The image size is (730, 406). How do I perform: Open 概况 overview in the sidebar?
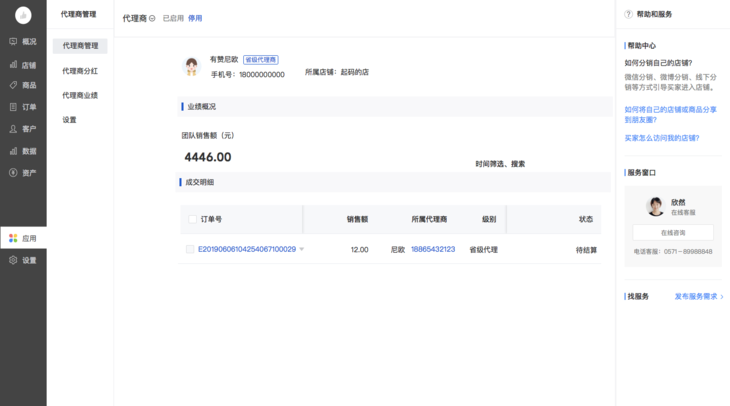(23, 41)
